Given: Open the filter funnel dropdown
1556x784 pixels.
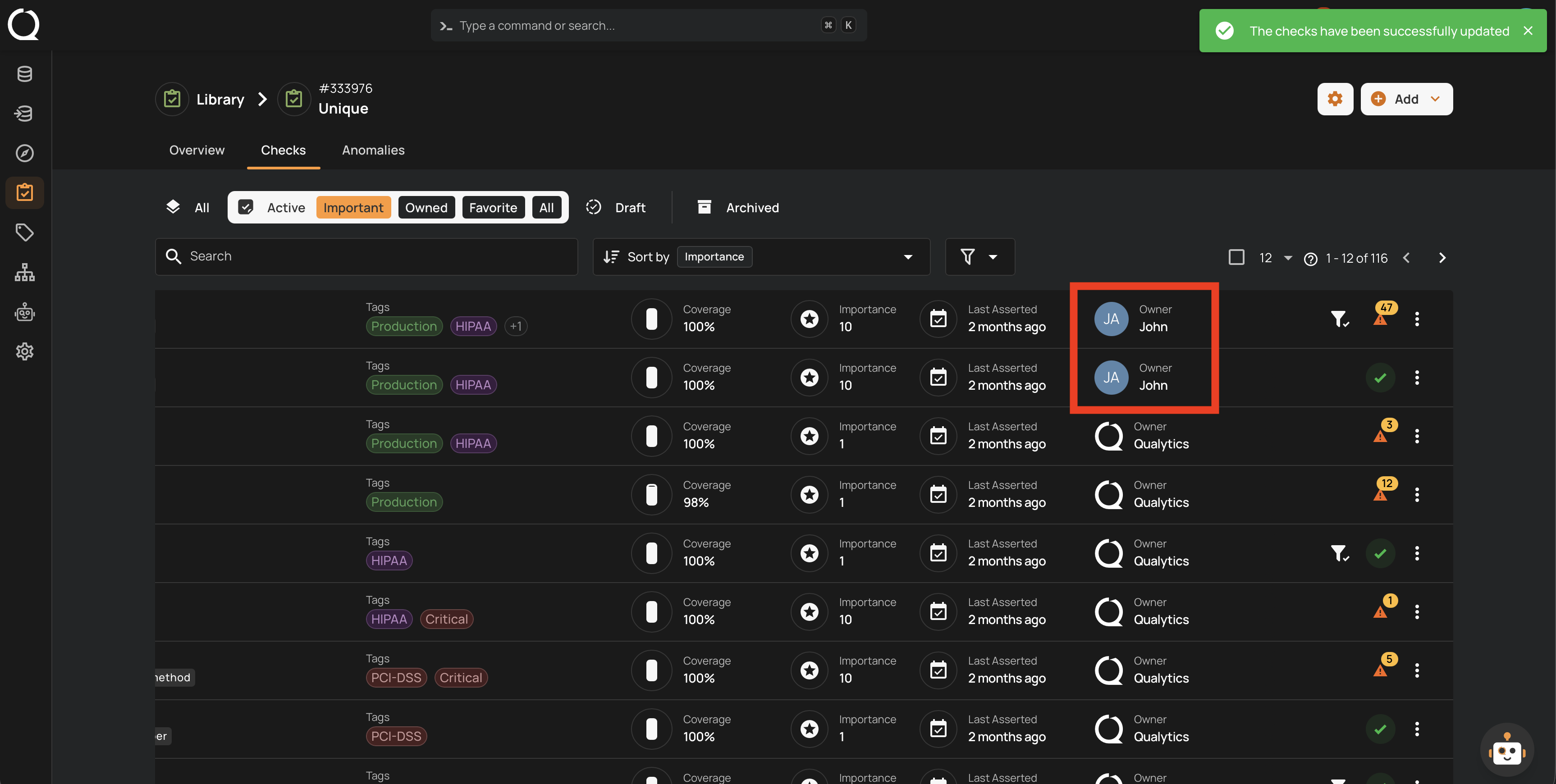Looking at the screenshot, I should click(x=980, y=257).
